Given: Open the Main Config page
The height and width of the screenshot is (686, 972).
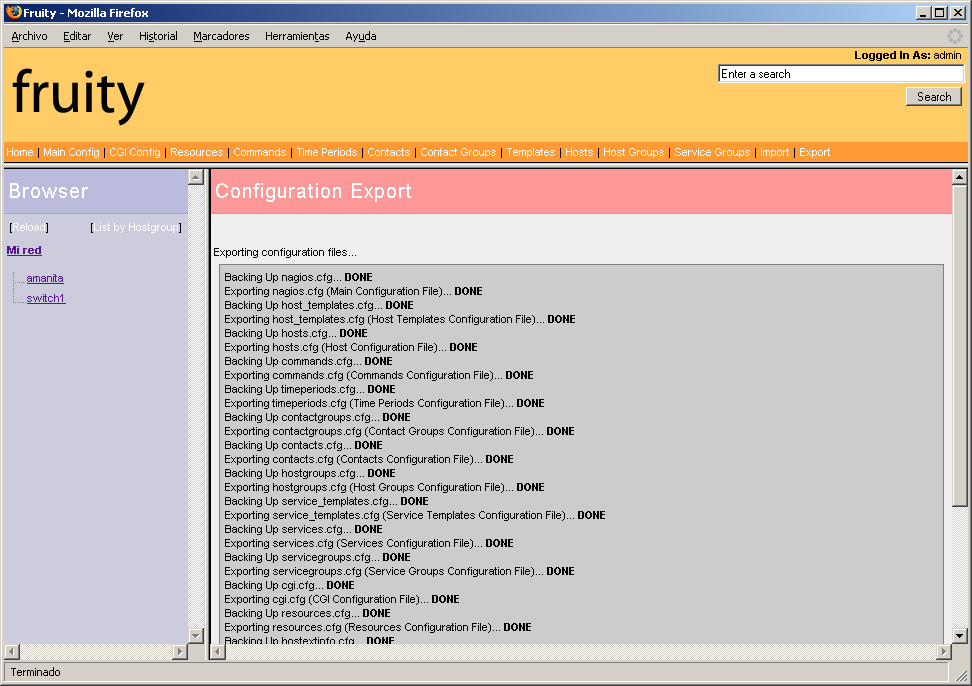Looking at the screenshot, I should click(71, 152).
